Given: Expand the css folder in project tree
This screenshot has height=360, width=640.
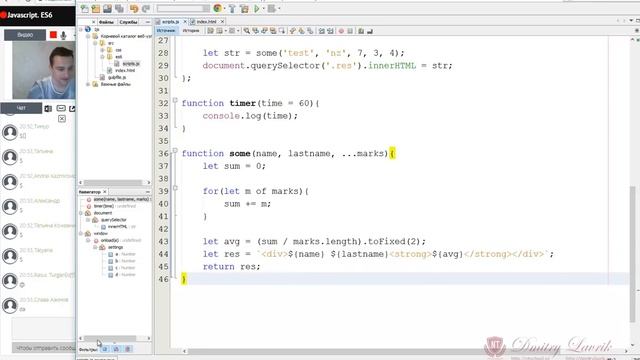Looking at the screenshot, I should (102, 50).
